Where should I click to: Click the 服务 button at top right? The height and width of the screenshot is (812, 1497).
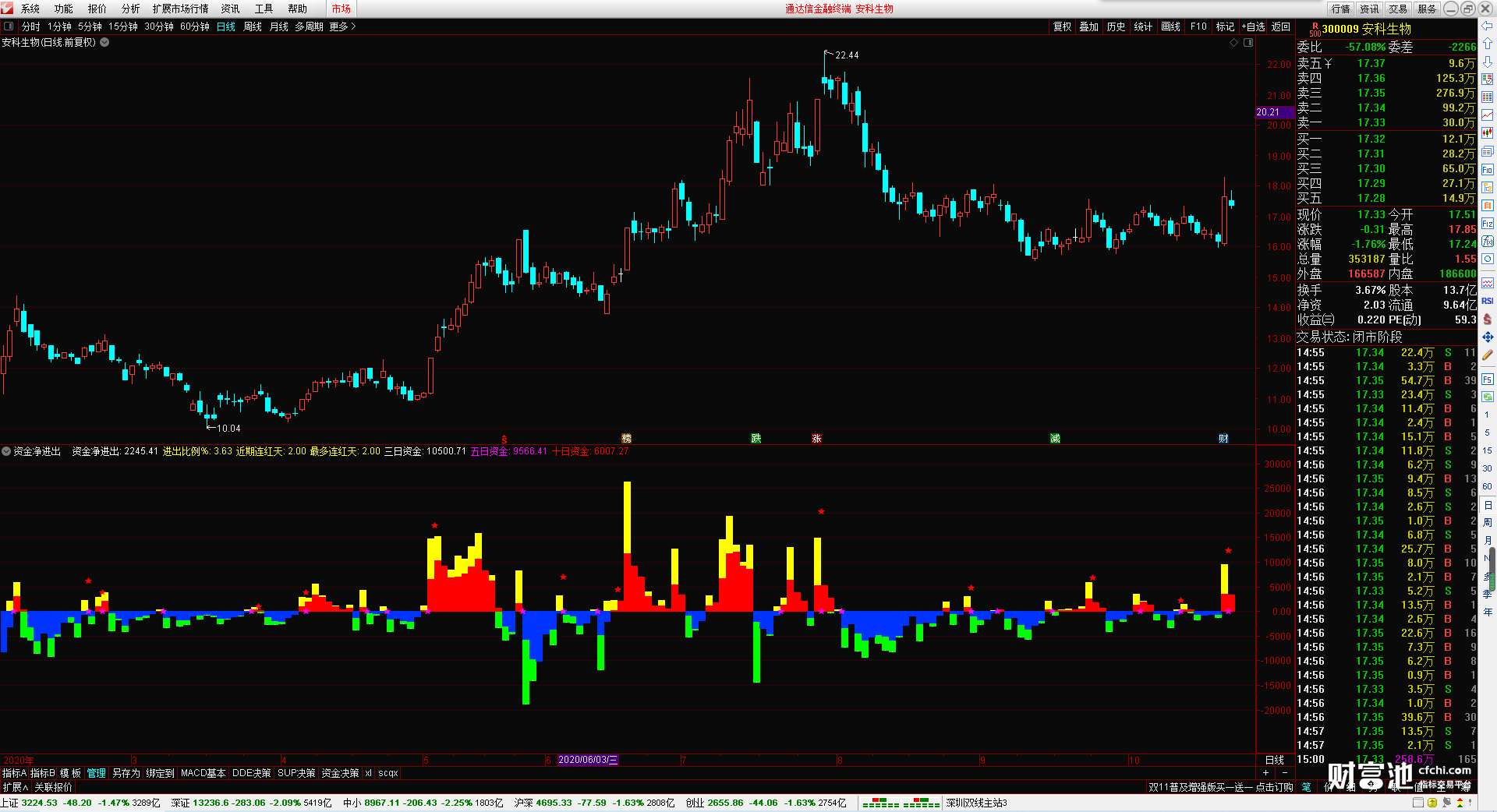[x=1427, y=9]
